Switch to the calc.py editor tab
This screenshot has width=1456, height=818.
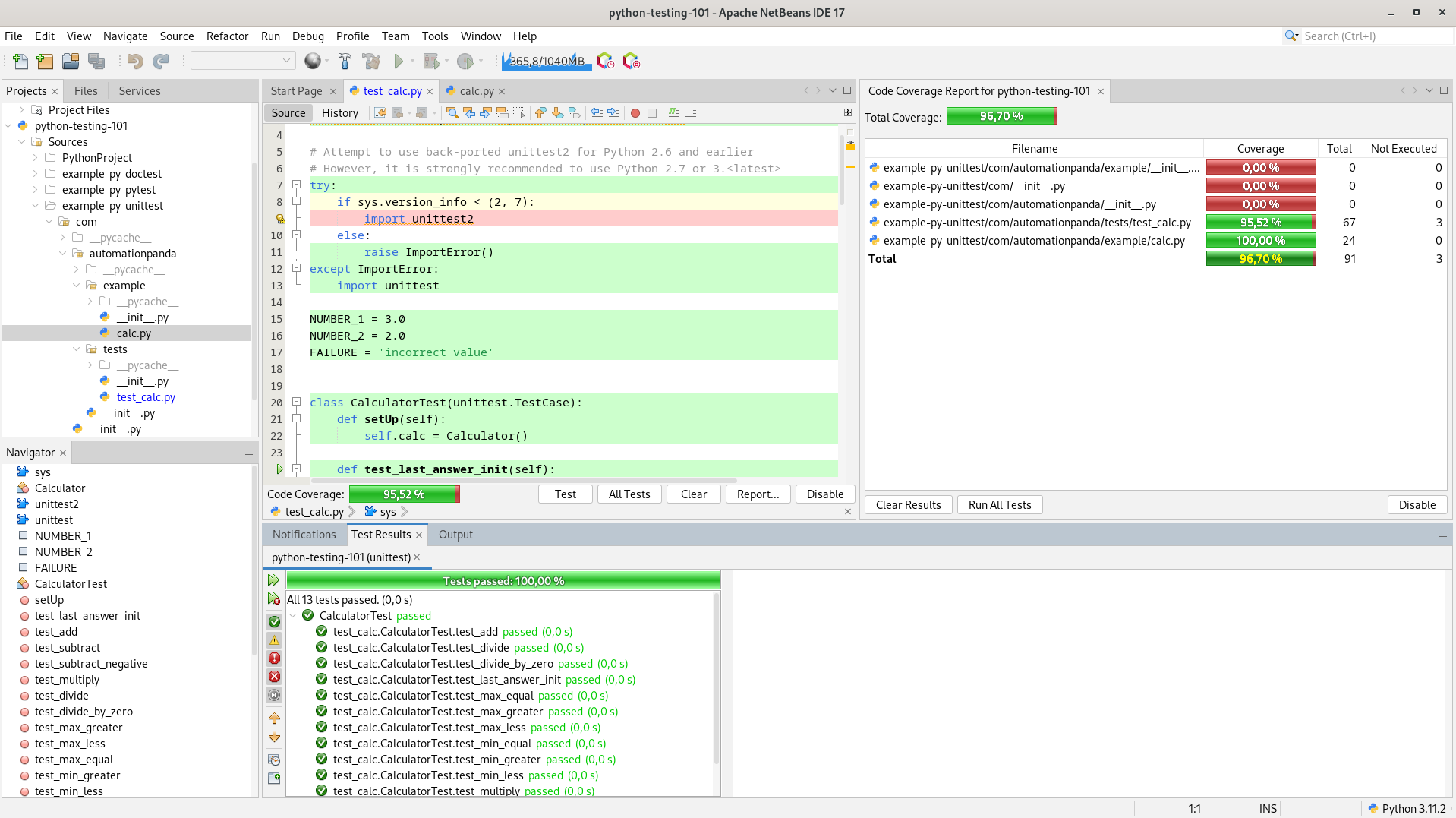click(x=477, y=91)
